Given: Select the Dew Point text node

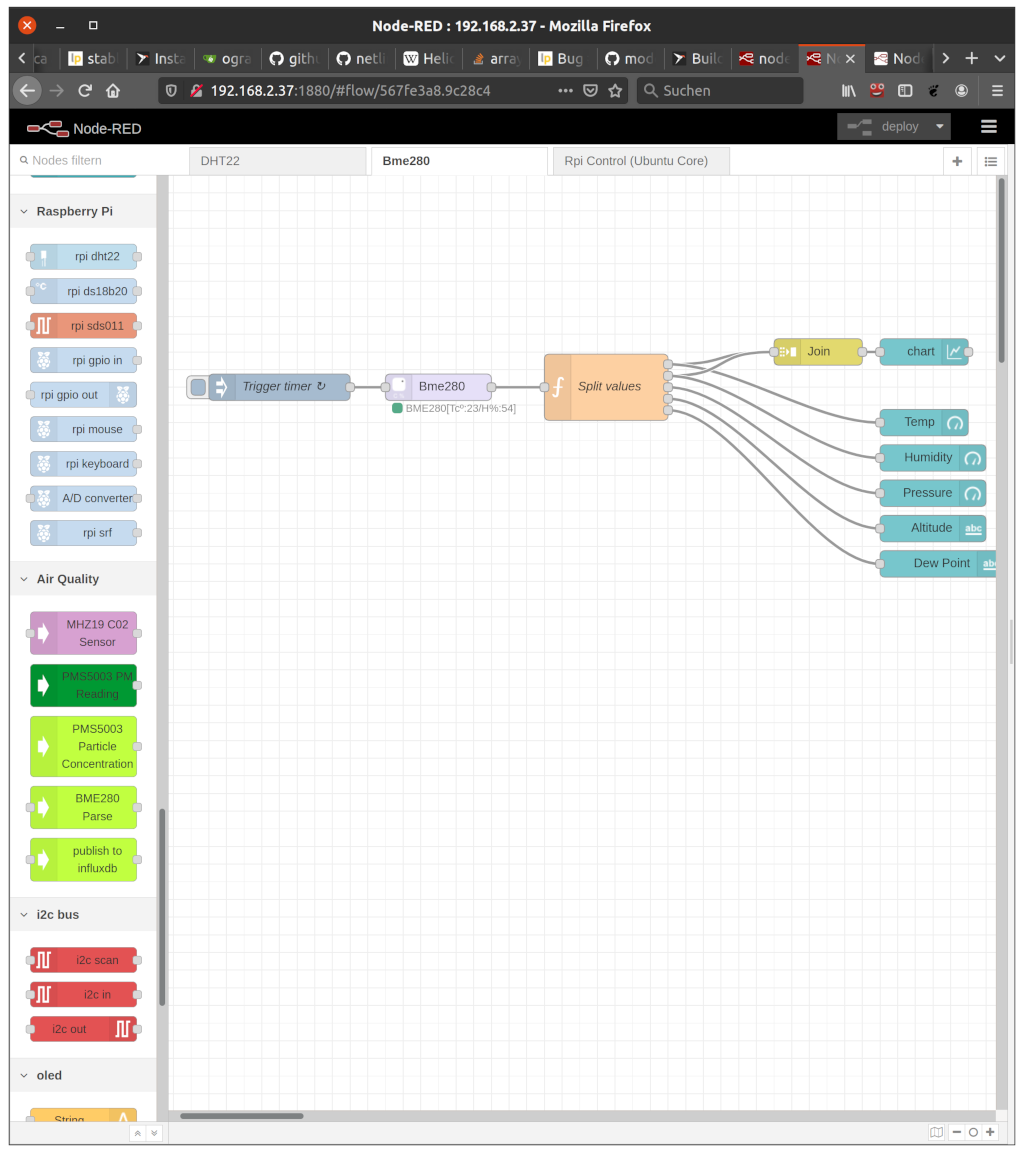Looking at the screenshot, I should 939,564.
